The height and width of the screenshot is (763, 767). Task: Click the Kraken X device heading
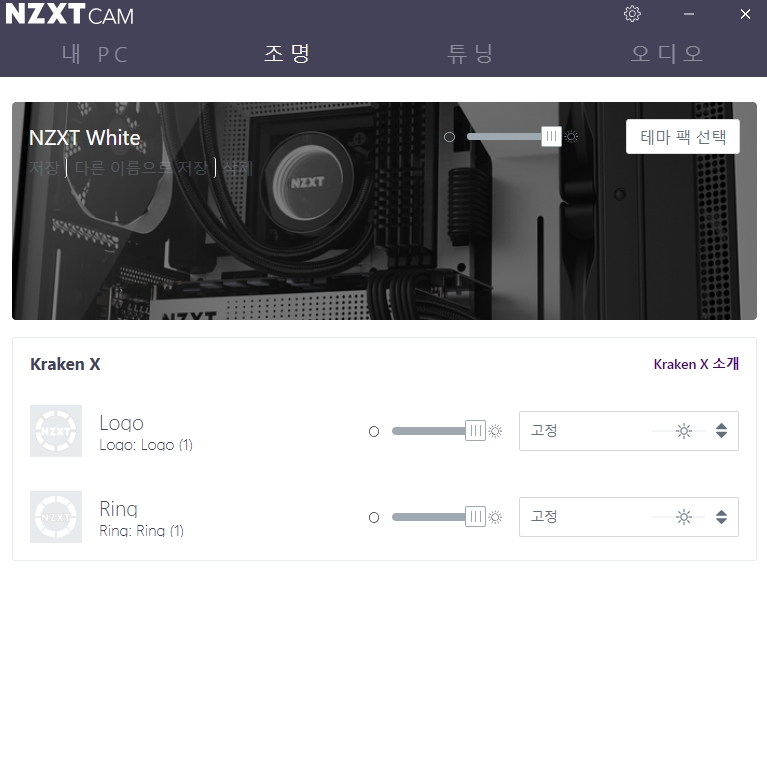coord(65,364)
